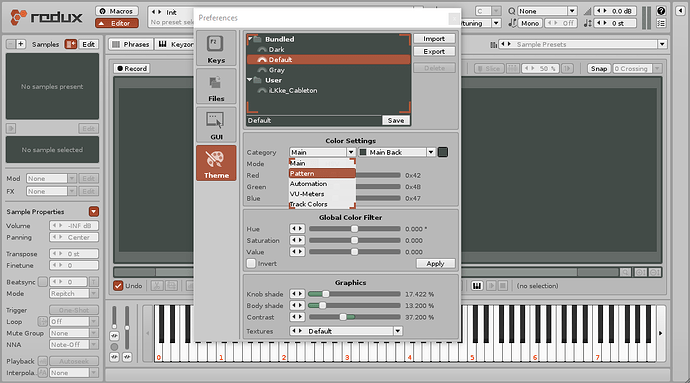Click the play sample icon below sample list

(x=11, y=129)
